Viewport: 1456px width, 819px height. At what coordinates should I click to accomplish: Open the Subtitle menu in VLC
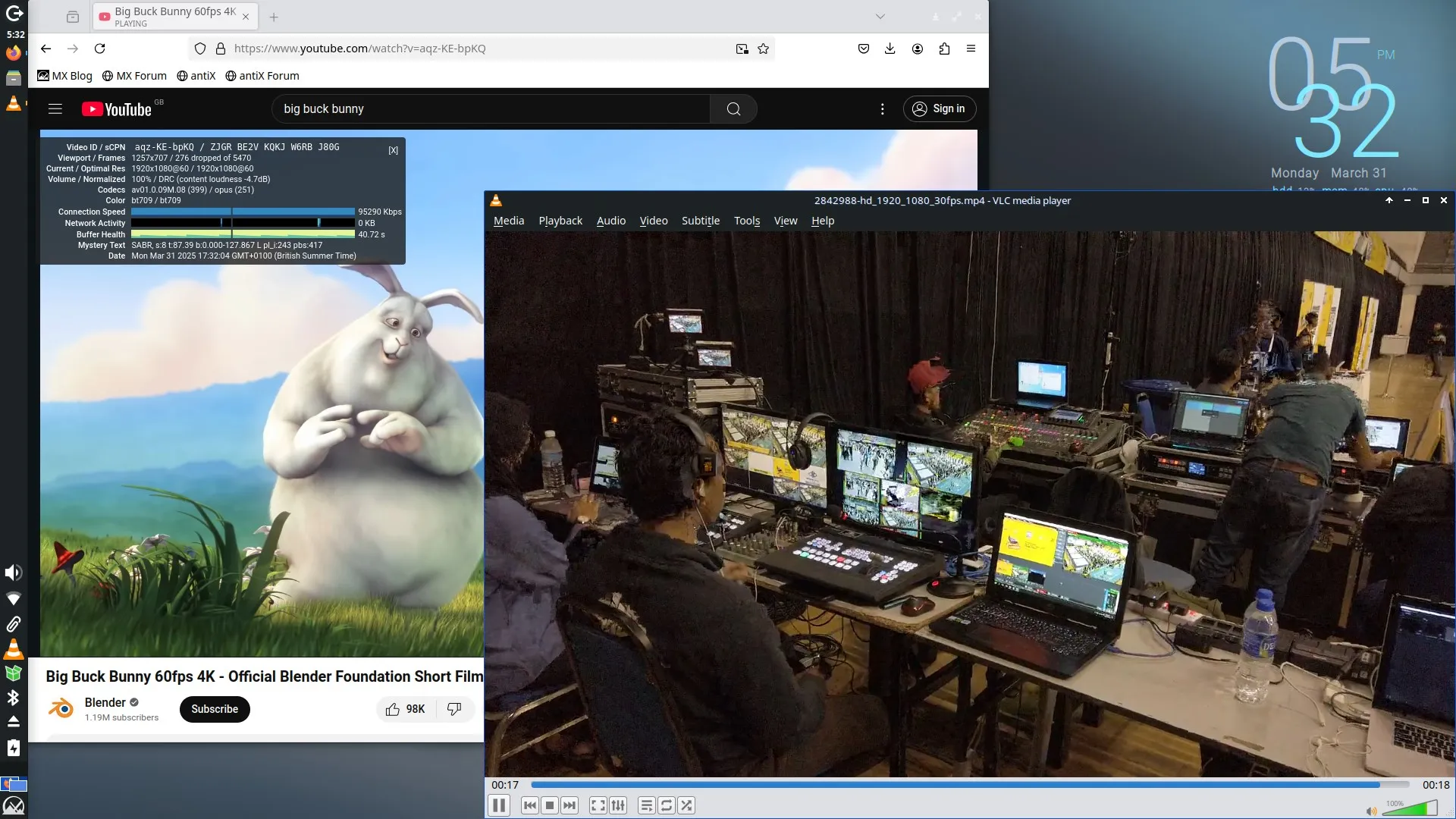click(701, 221)
